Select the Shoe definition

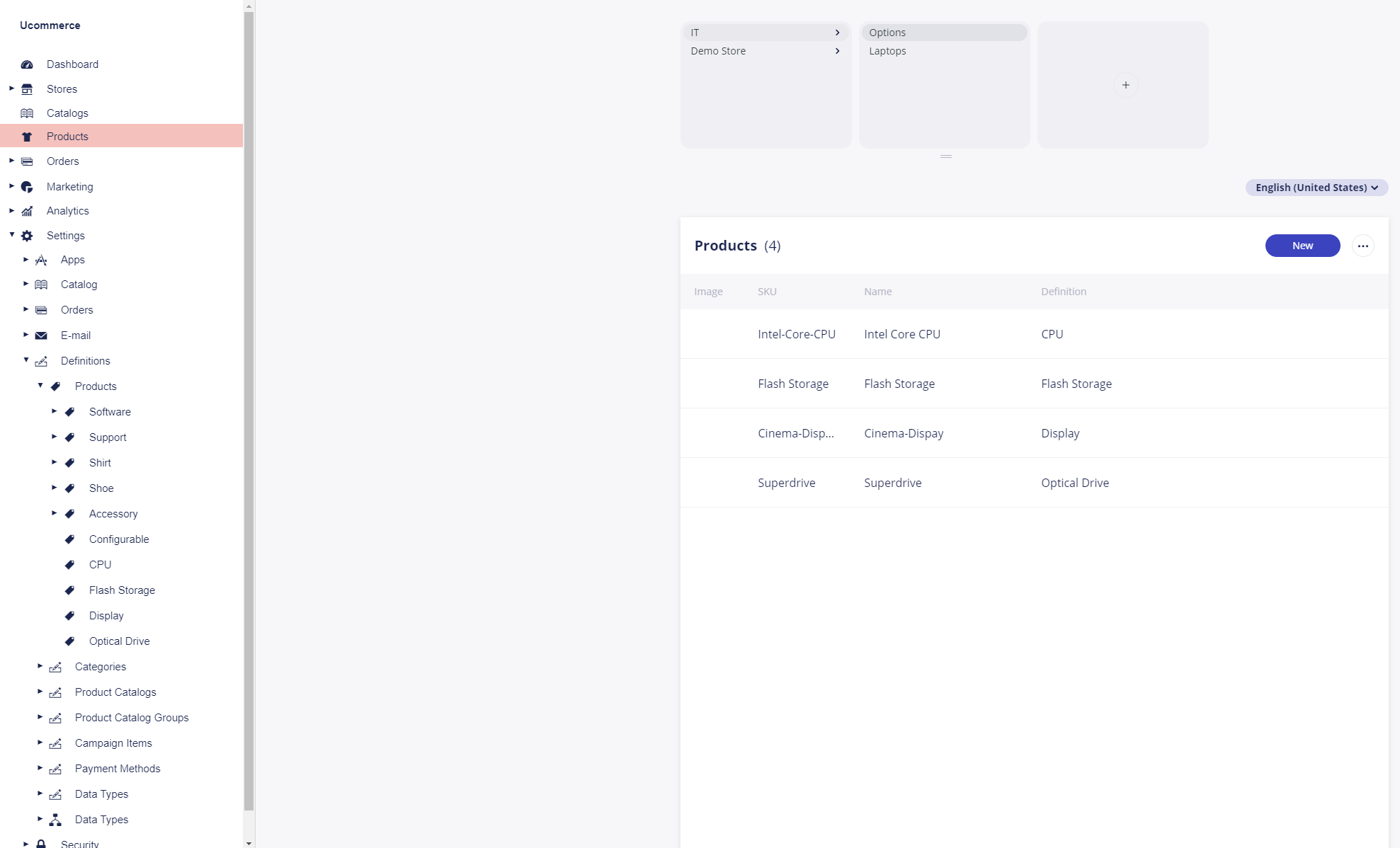101,488
